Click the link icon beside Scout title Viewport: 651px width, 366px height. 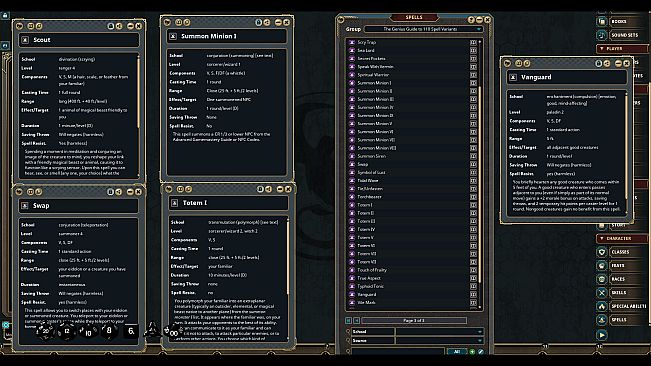(x=25, y=40)
